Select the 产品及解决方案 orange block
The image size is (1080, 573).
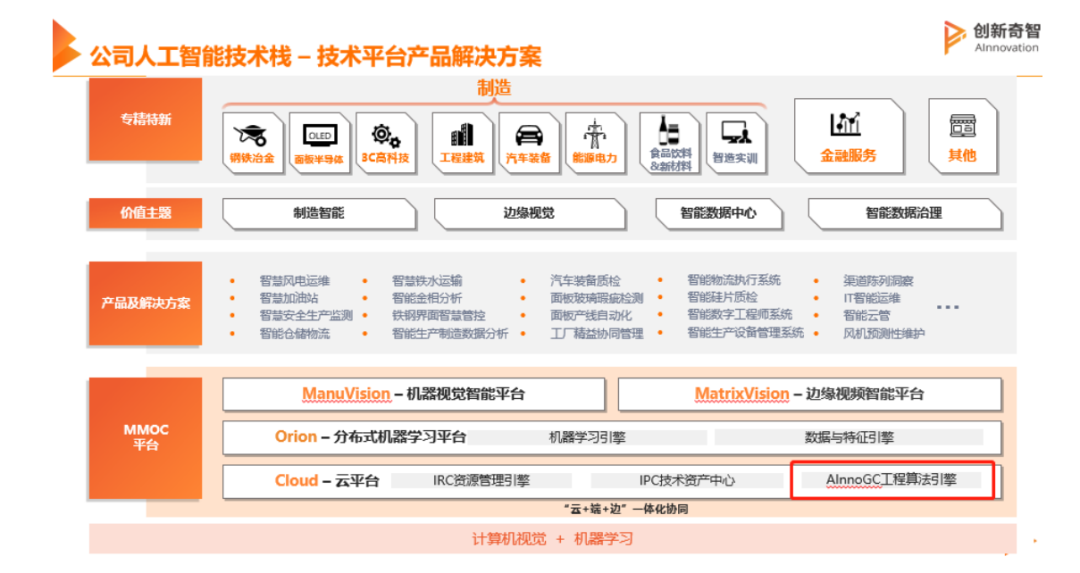[x=145, y=303]
